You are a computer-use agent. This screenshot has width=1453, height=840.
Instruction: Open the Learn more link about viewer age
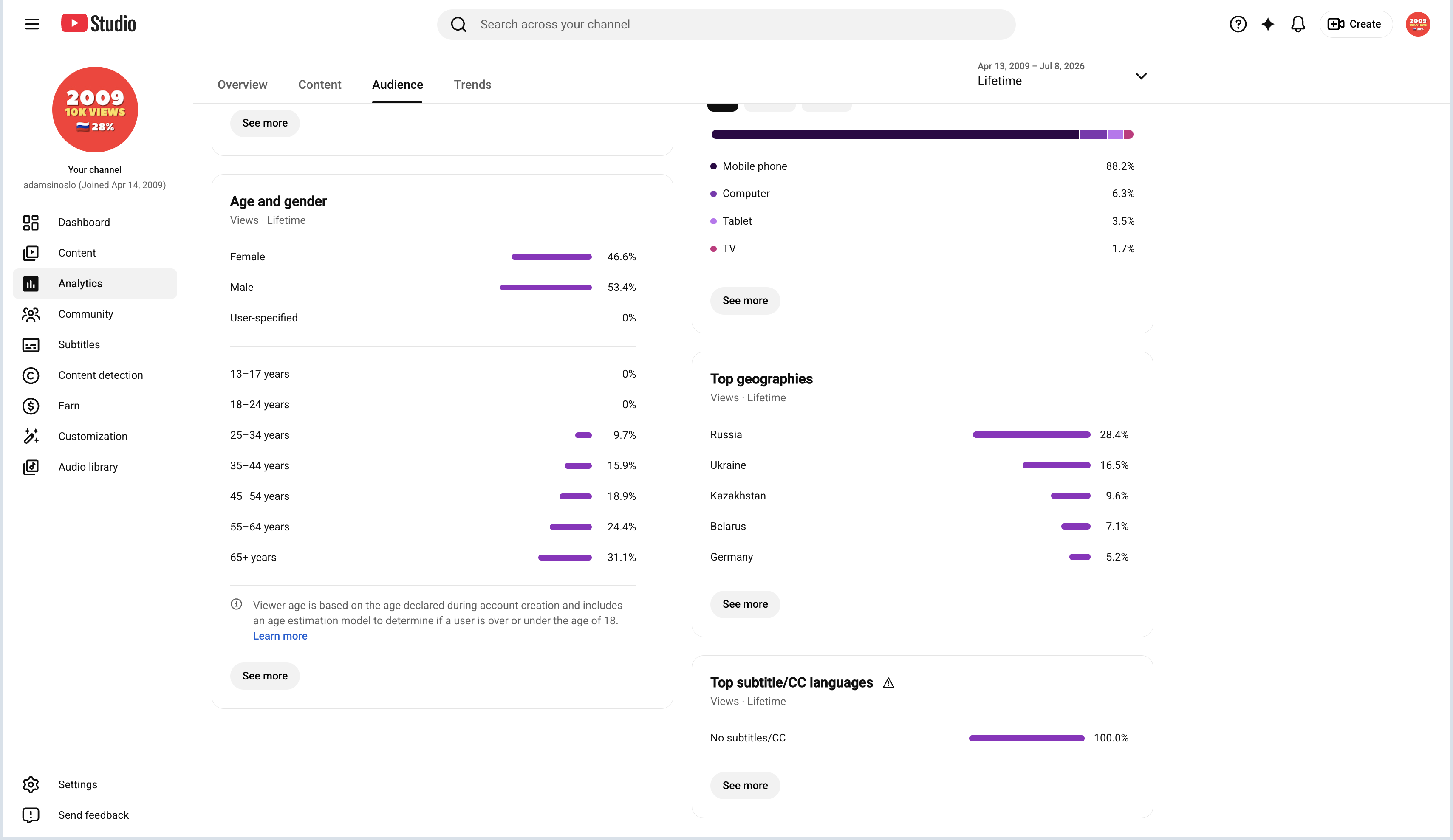click(x=280, y=636)
